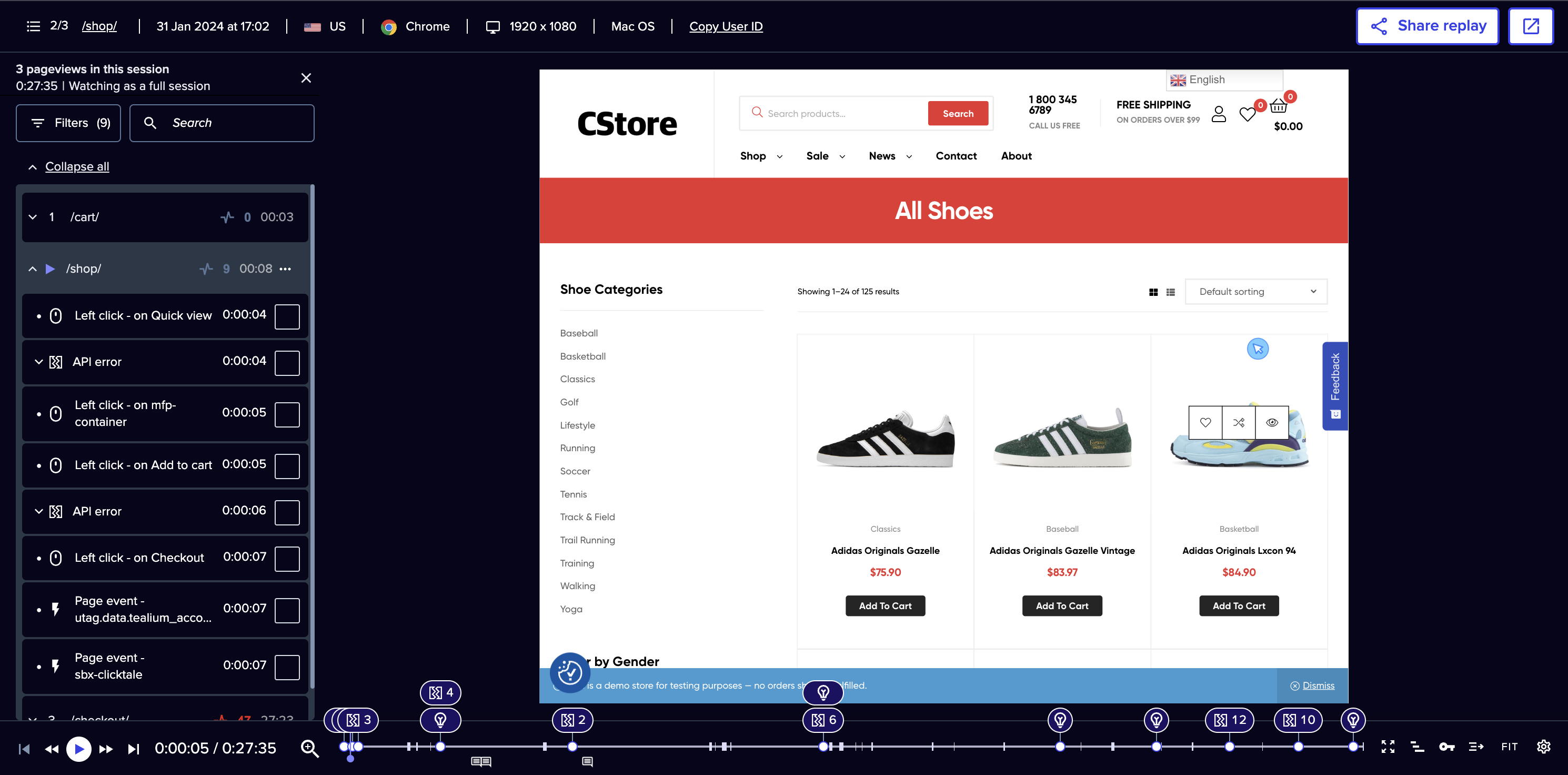
Task: Compare Lxcon 94 shuffle icon
Action: (x=1239, y=422)
